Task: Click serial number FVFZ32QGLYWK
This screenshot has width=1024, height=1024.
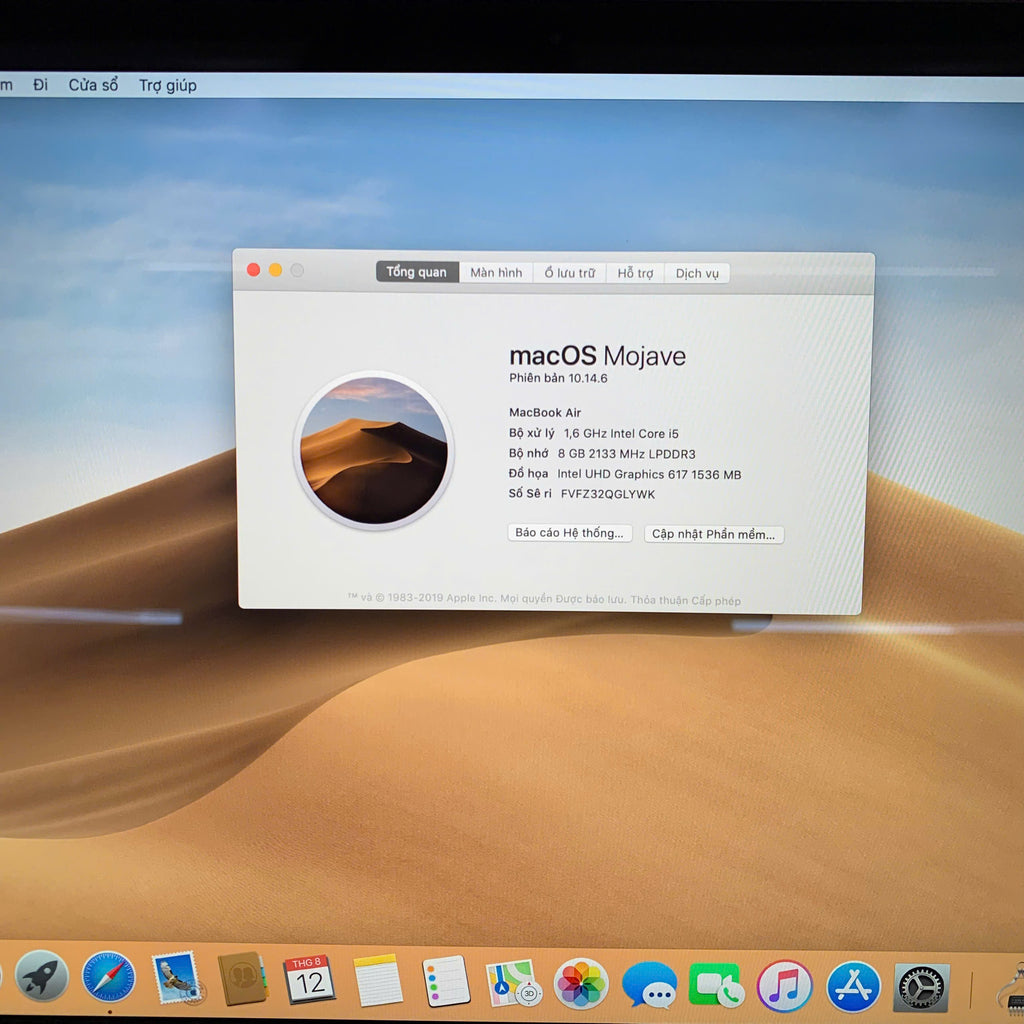Action: click(608, 494)
